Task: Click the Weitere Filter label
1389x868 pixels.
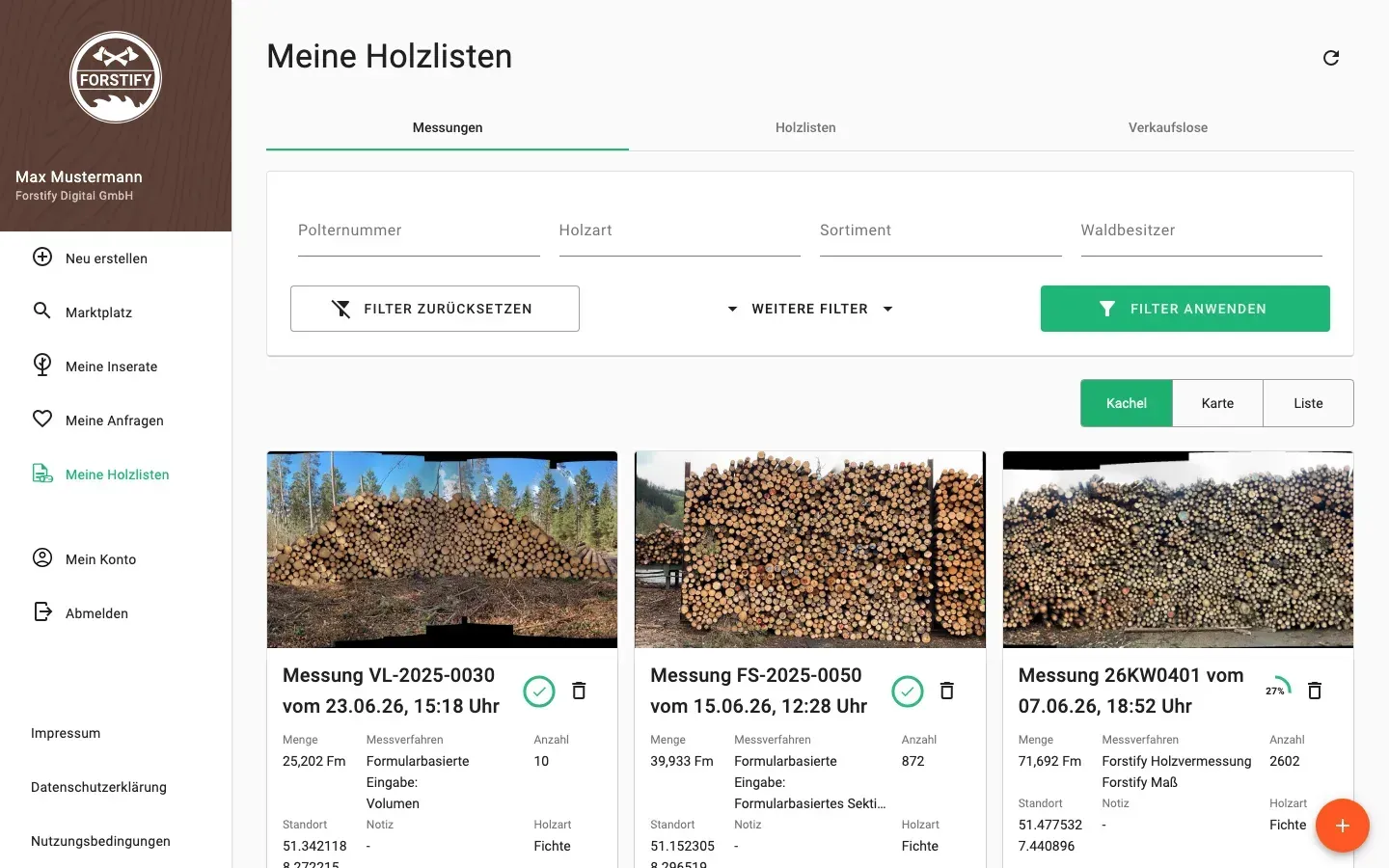Action: [x=810, y=309]
